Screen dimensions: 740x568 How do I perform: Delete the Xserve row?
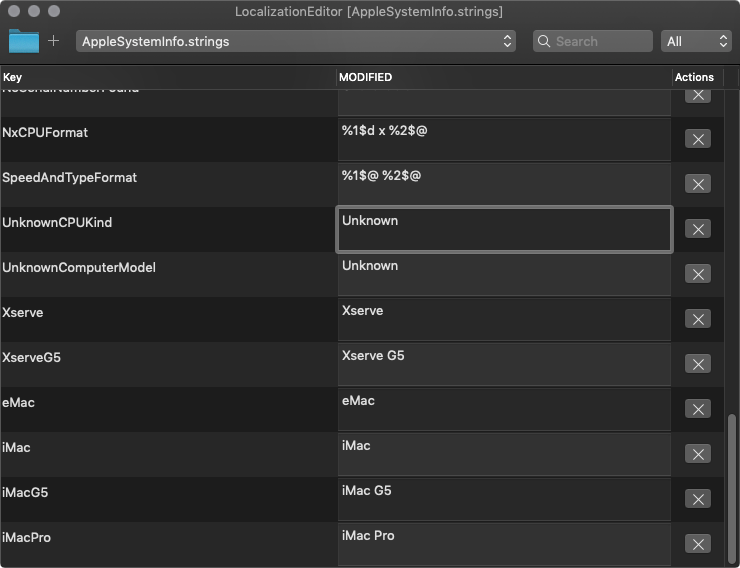698,319
